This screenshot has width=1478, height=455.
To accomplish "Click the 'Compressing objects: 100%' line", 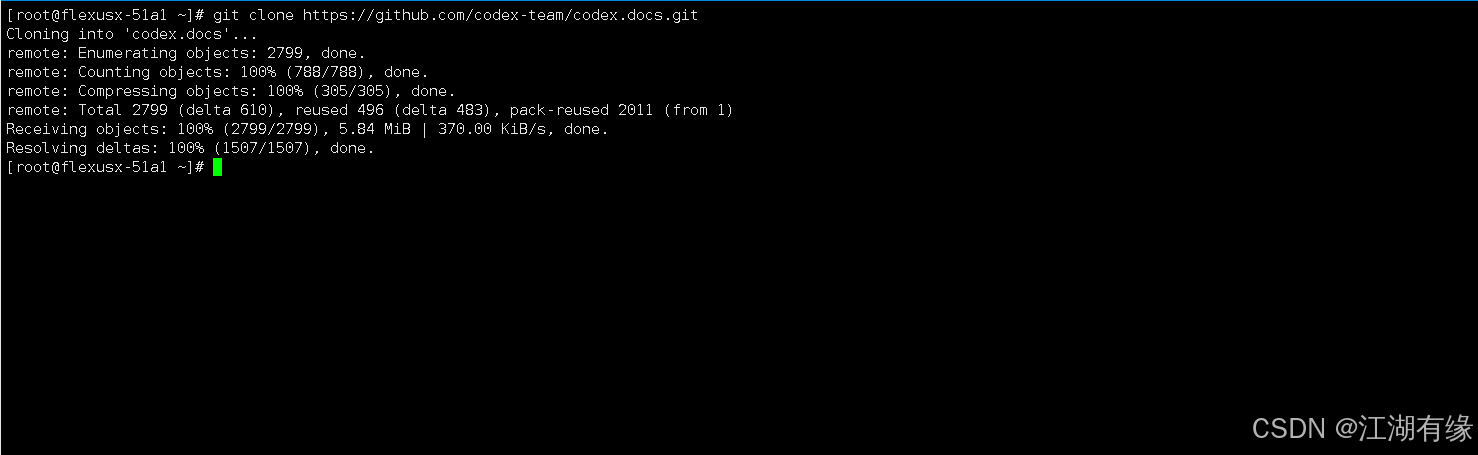I will pos(231,92).
